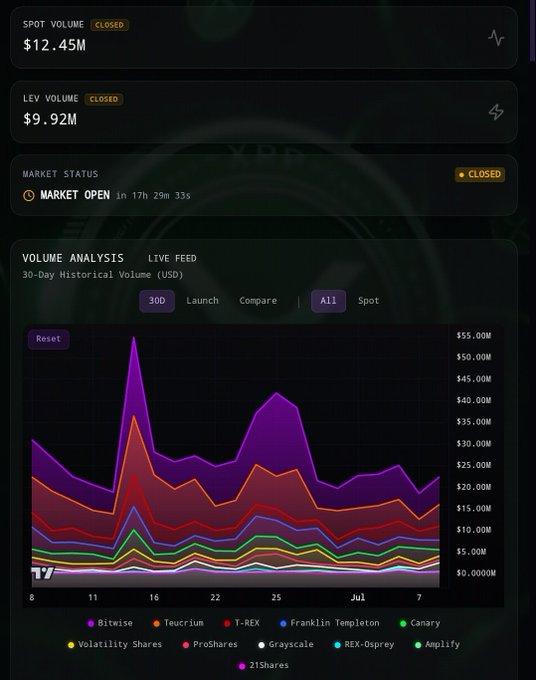Viewport: 536px width, 680px height.
Task: Click the $0.0000M axis label
Action: 476,573
